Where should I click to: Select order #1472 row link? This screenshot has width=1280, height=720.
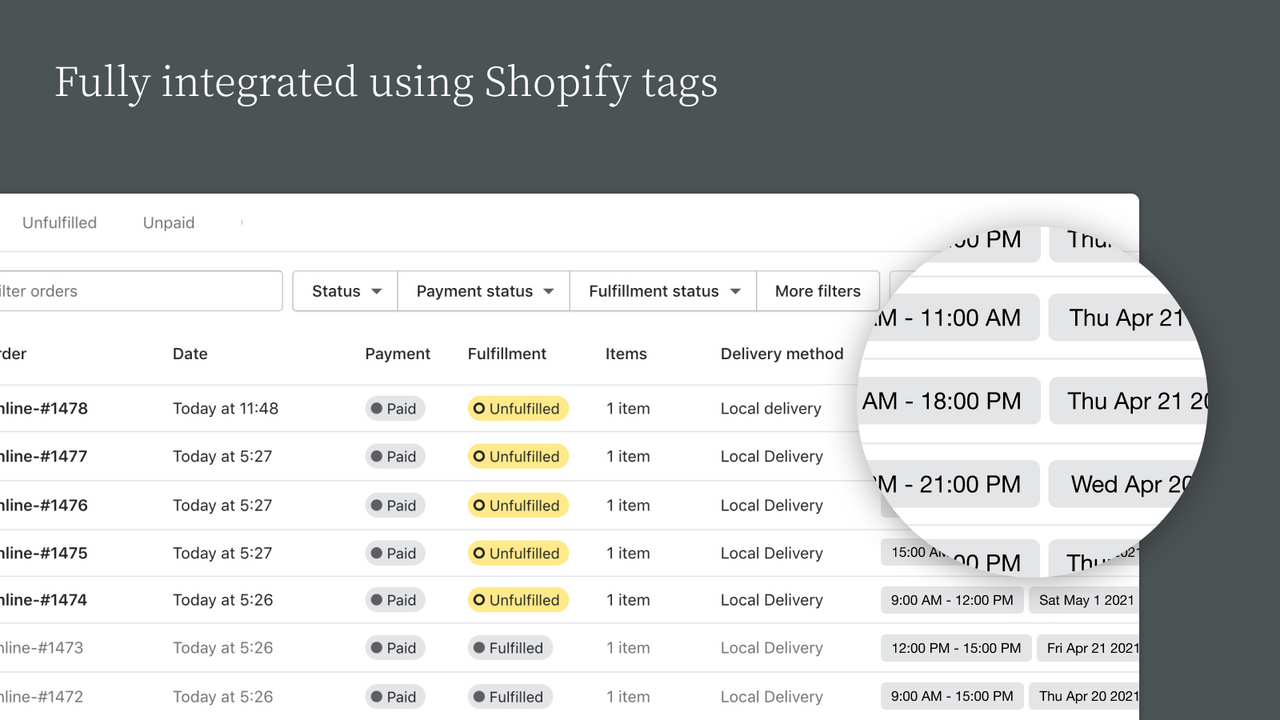42,697
